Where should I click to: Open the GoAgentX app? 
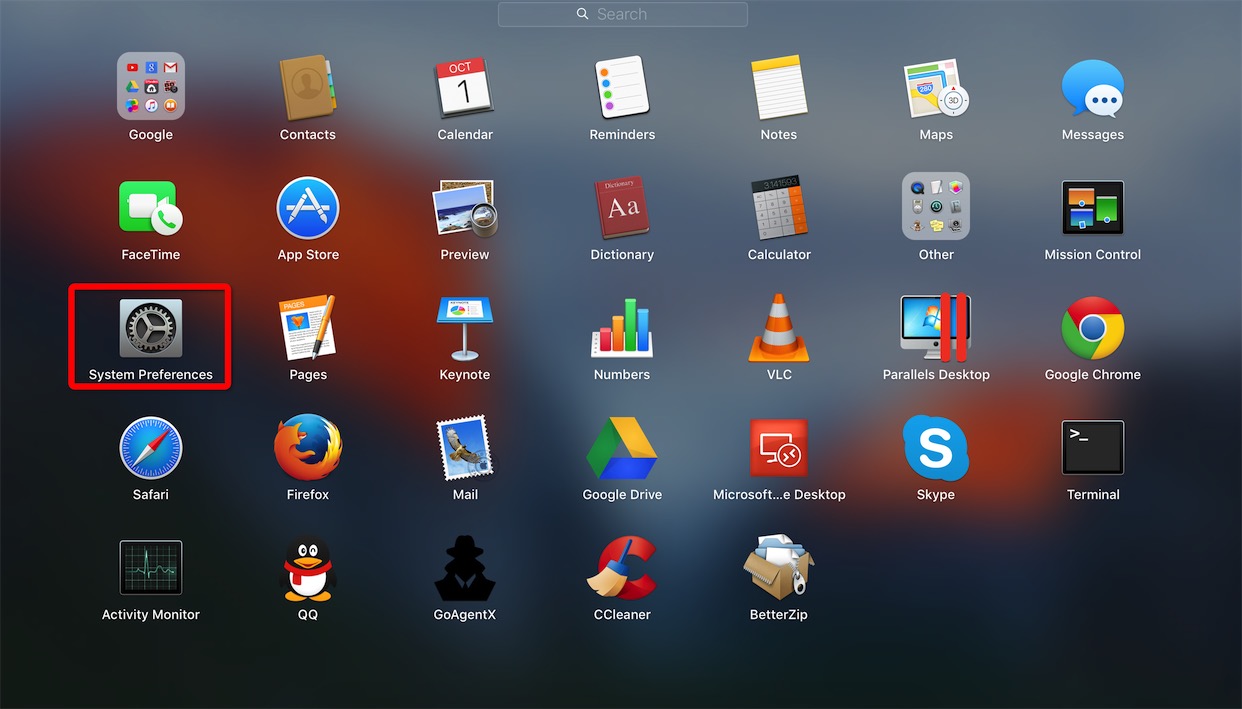pyautogui.click(x=465, y=567)
